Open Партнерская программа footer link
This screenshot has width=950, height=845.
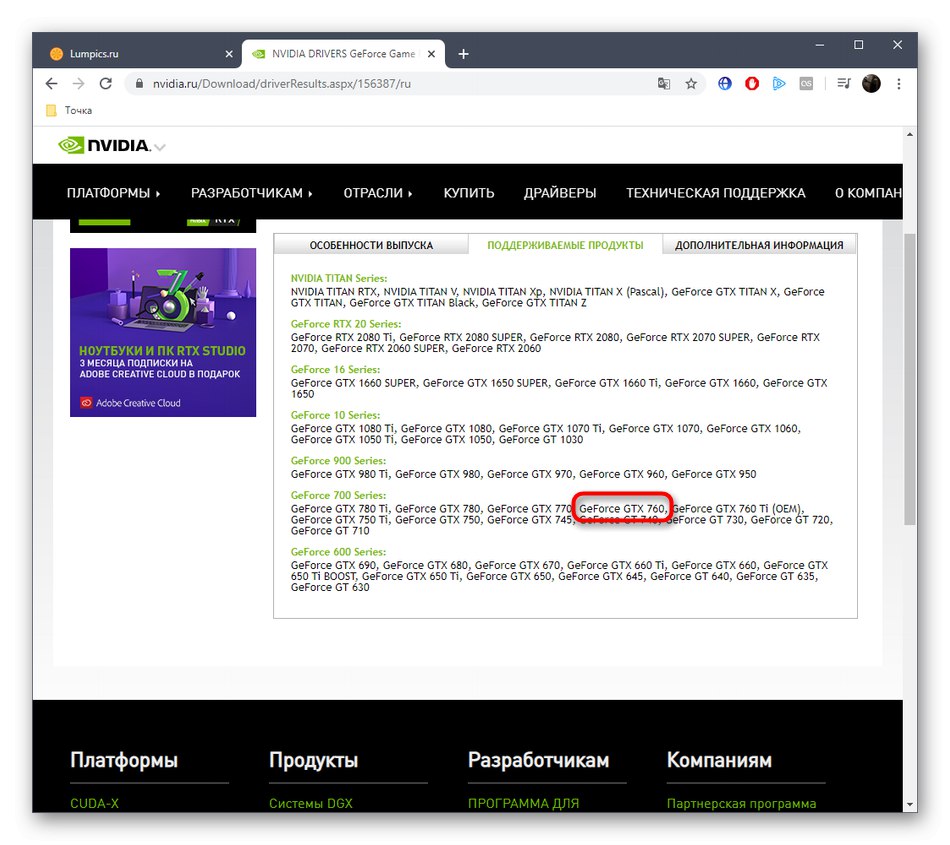[742, 803]
